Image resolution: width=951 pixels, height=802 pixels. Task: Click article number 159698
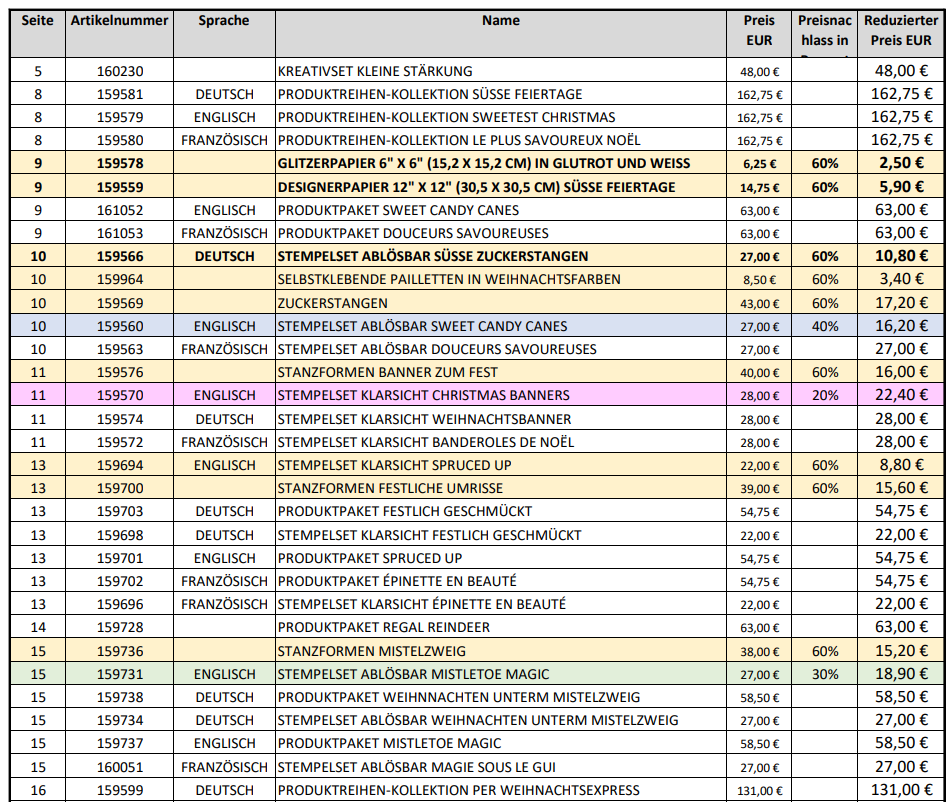click(119, 534)
